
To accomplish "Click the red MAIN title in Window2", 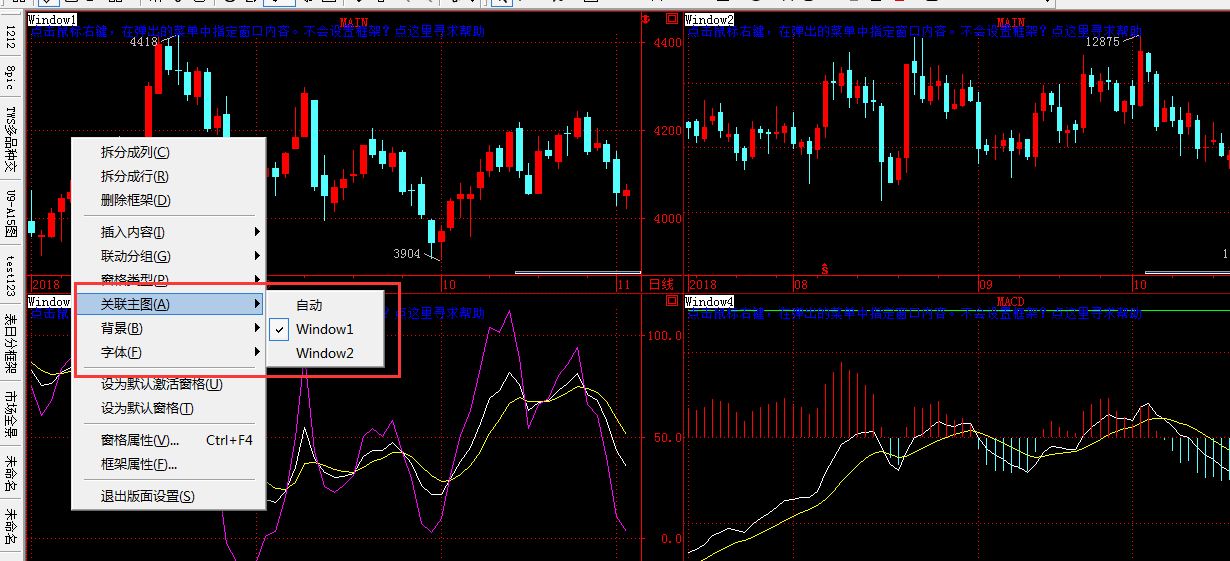I will click(1011, 22).
